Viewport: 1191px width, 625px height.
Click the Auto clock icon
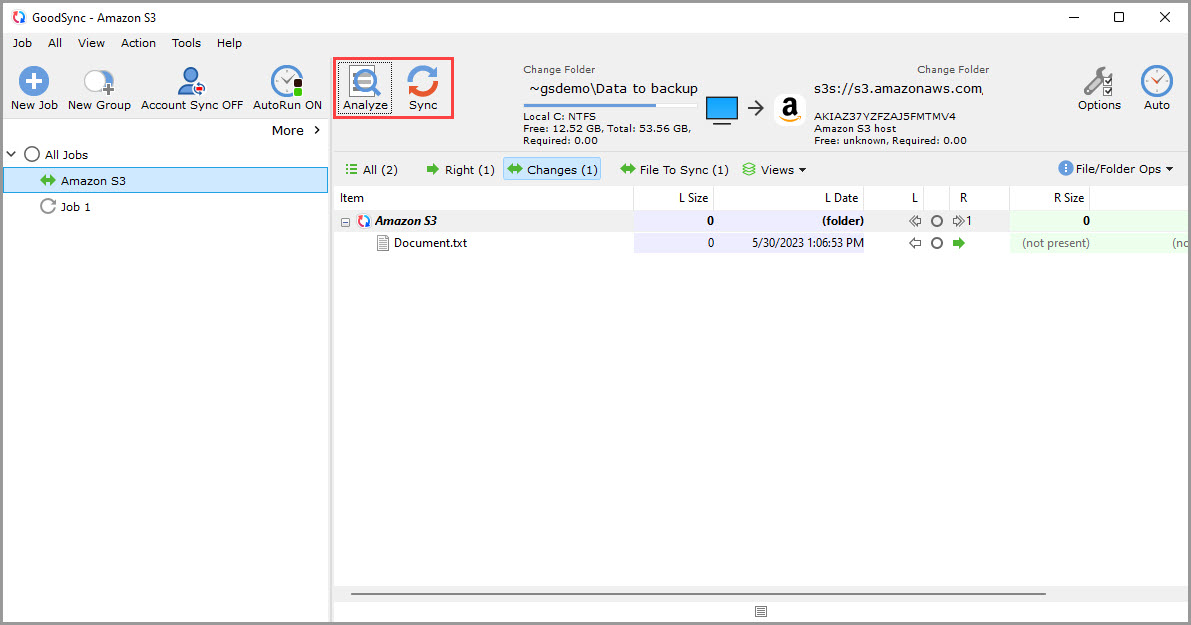click(1157, 82)
